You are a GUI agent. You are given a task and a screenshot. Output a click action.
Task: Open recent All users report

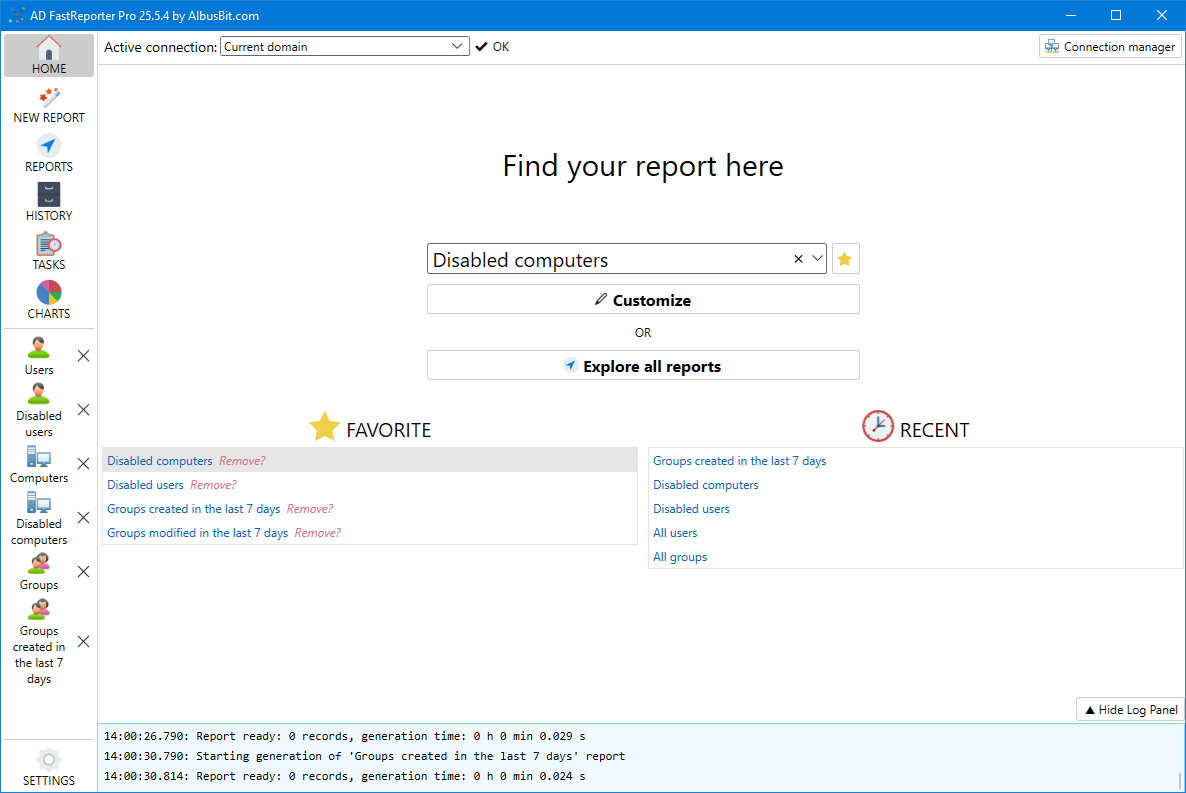(x=675, y=533)
